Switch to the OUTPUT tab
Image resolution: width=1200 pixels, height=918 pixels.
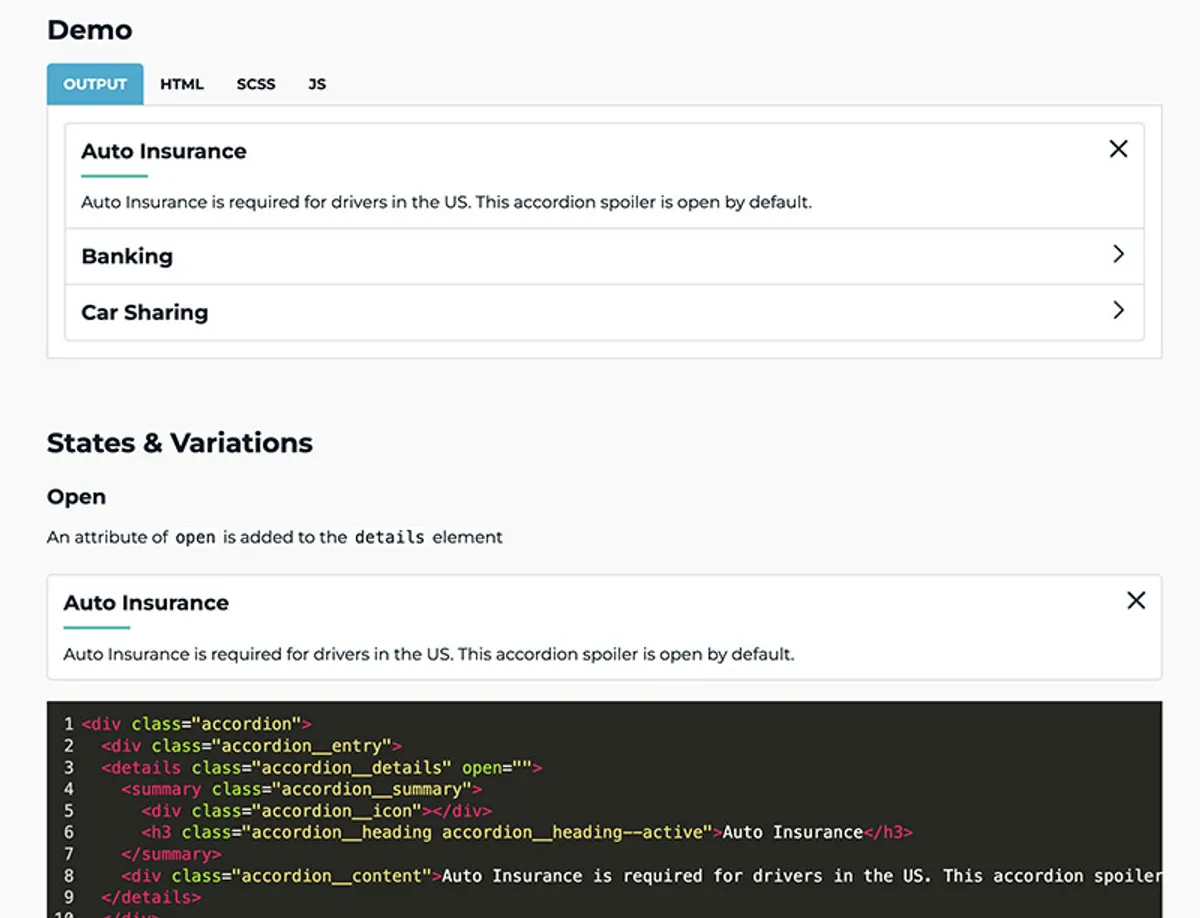[95, 84]
